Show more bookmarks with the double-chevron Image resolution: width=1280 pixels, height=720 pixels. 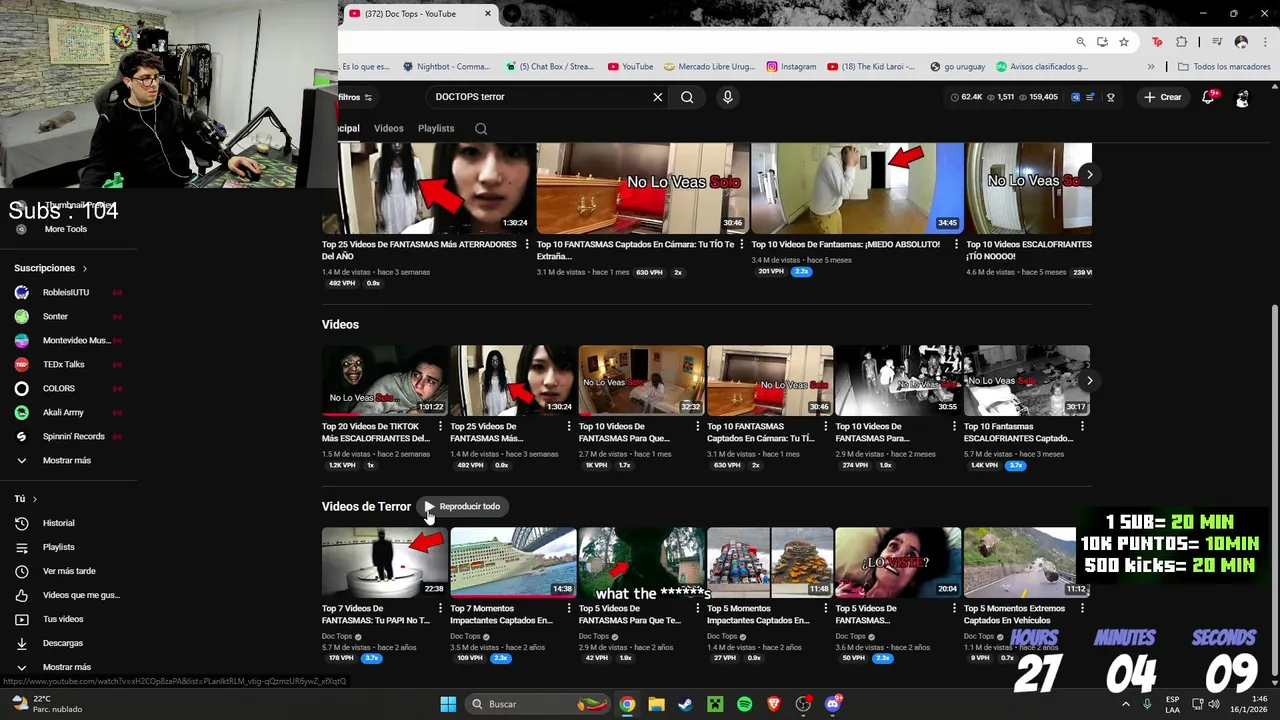click(x=1151, y=67)
